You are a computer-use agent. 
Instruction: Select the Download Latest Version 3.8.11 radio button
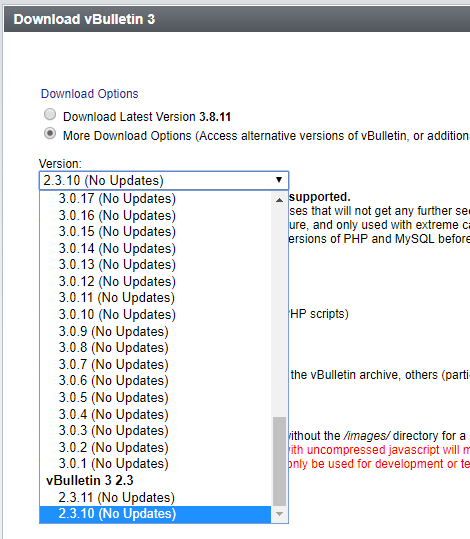click(x=50, y=114)
